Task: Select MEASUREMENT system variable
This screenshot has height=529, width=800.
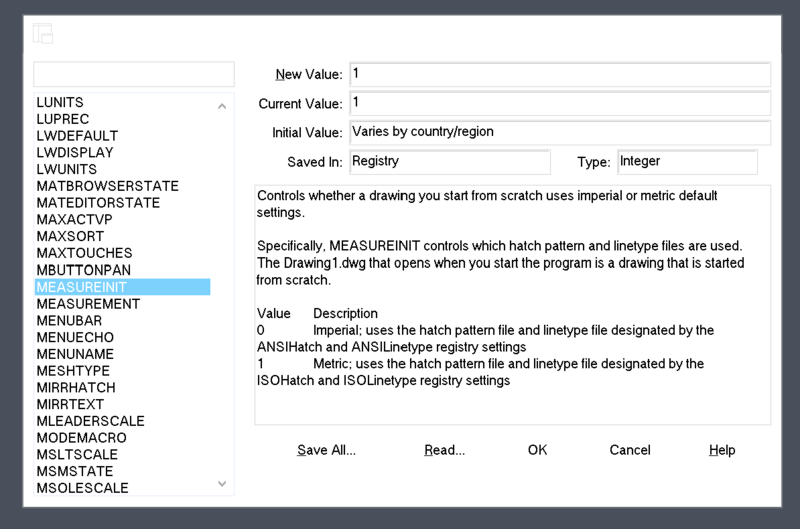Action: [x=88, y=304]
